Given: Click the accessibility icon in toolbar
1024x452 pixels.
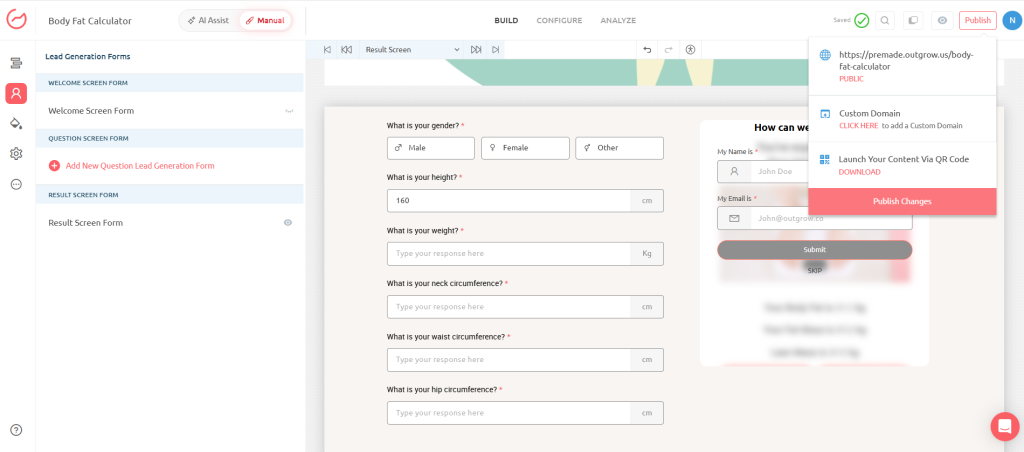Looking at the screenshot, I should [x=690, y=50].
